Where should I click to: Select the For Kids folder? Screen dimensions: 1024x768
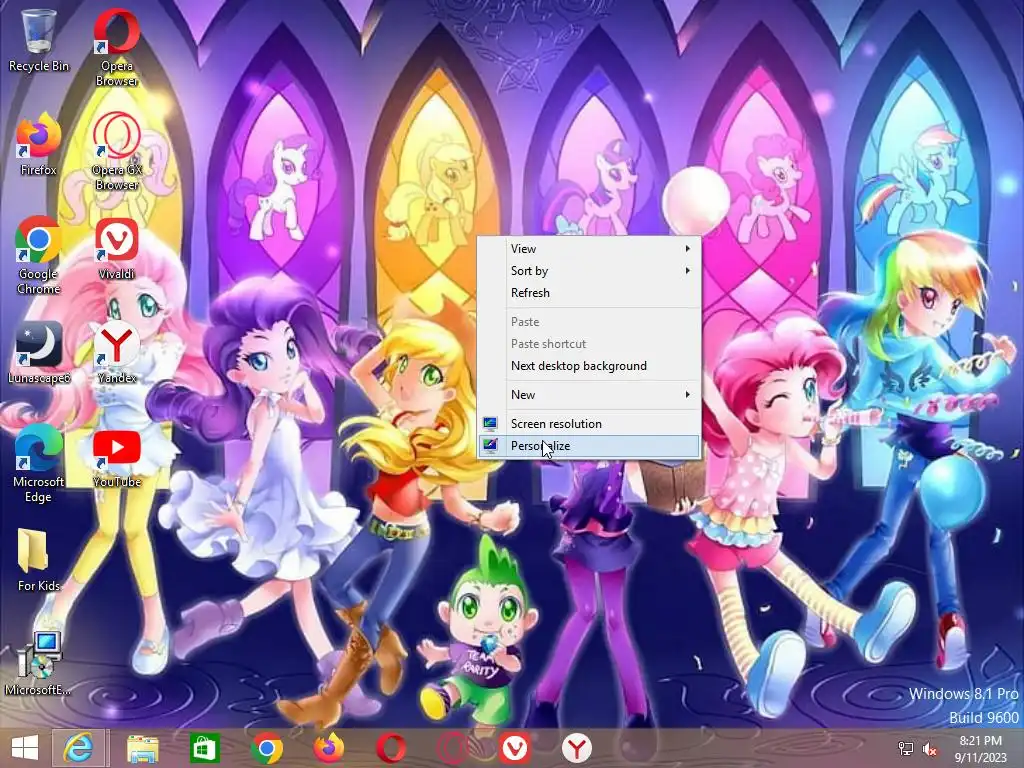(x=38, y=560)
